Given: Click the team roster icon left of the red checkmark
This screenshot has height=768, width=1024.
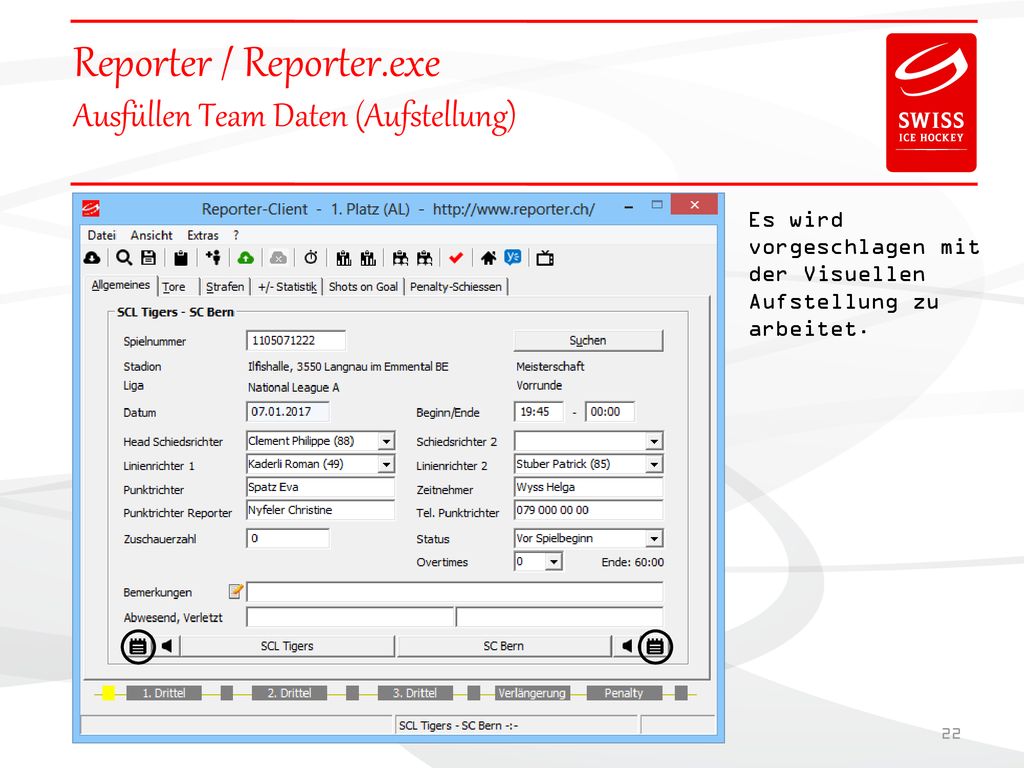Looking at the screenshot, I should [424, 259].
